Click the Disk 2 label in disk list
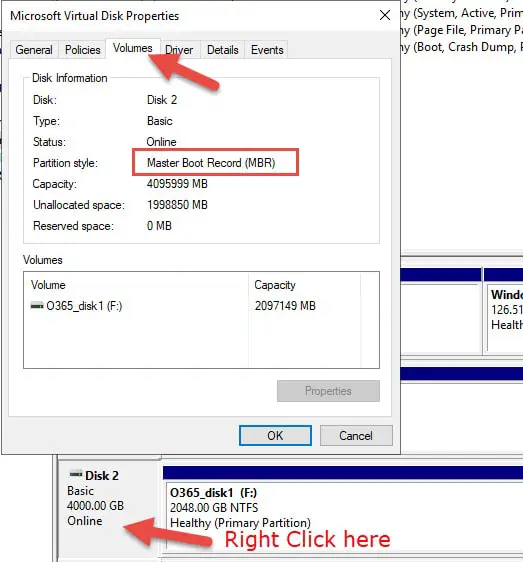Viewport: 523px width, 562px height. [102, 476]
